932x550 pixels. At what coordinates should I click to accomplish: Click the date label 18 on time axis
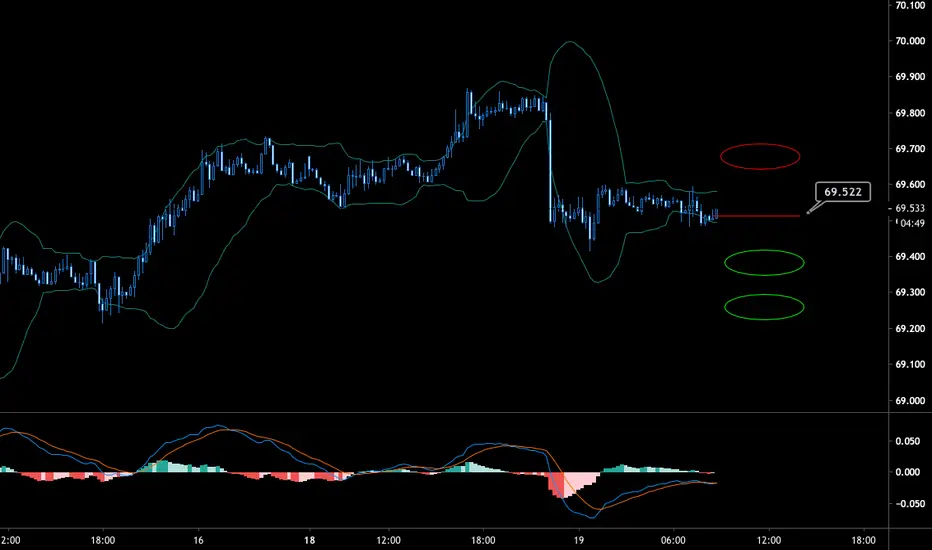pyautogui.click(x=309, y=540)
